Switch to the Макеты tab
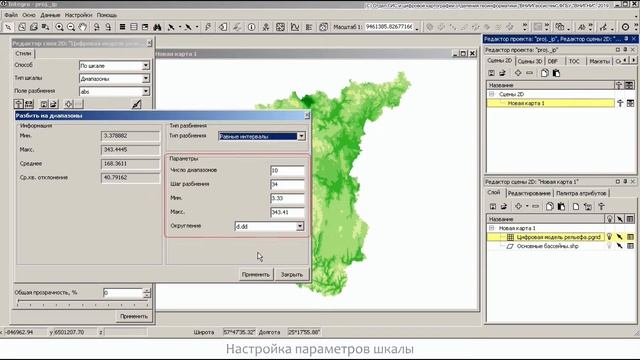The image size is (640, 360). click(x=599, y=61)
